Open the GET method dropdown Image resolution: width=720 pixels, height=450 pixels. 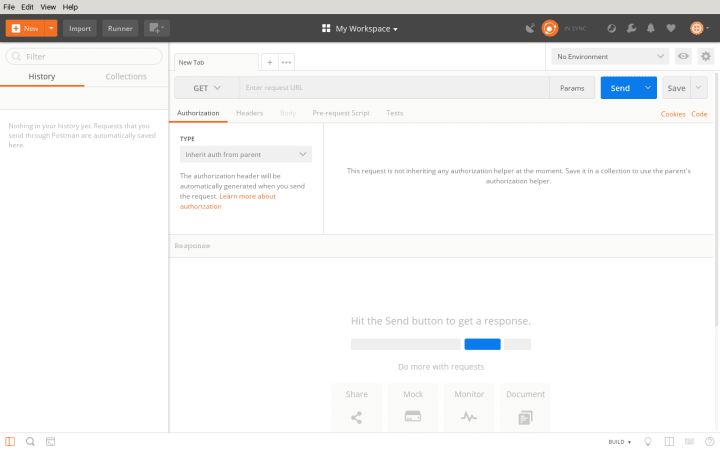[x=207, y=88]
